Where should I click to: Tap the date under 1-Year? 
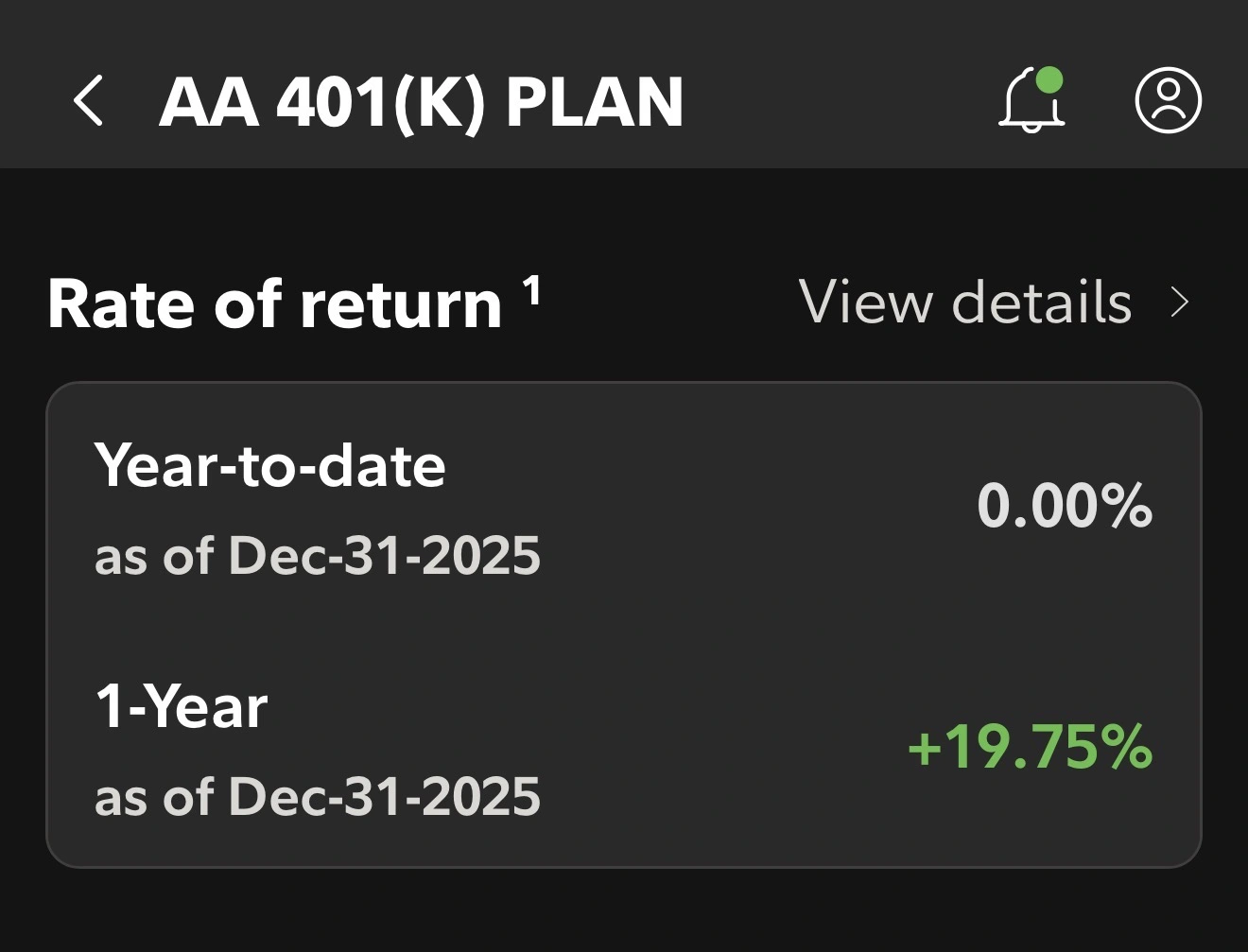click(318, 797)
